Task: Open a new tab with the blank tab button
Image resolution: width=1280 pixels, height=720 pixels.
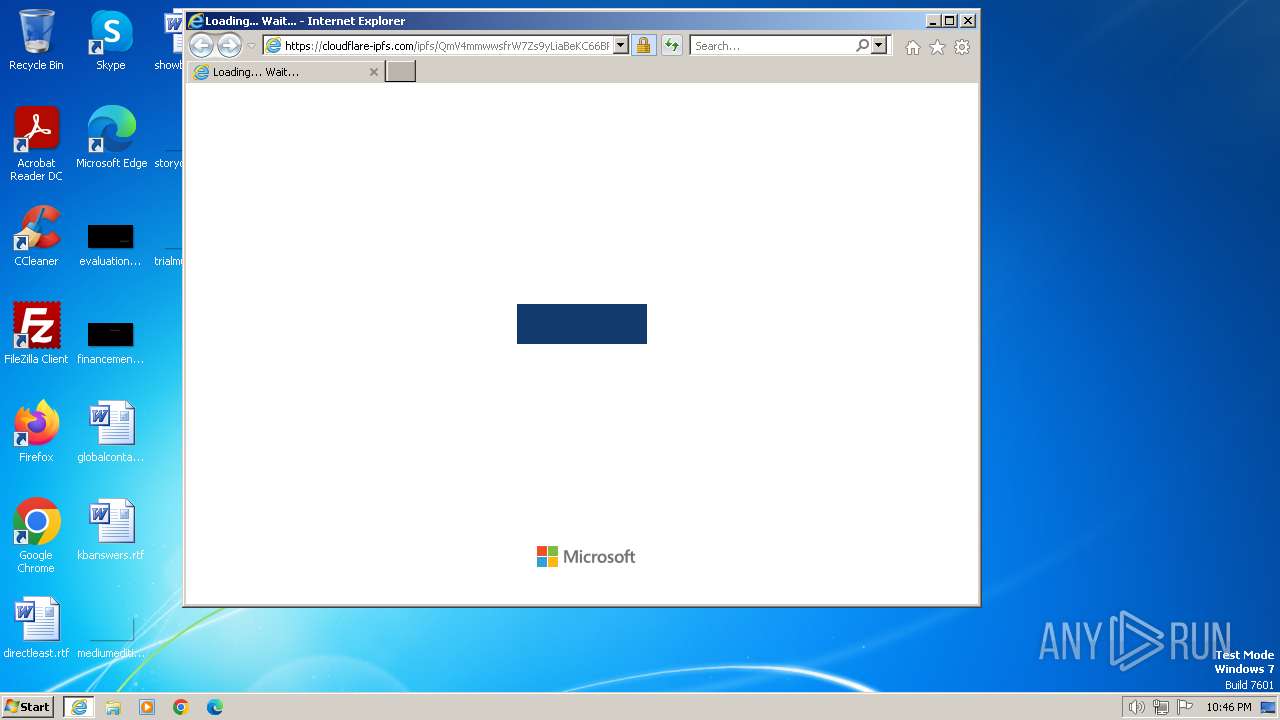Action: point(400,71)
